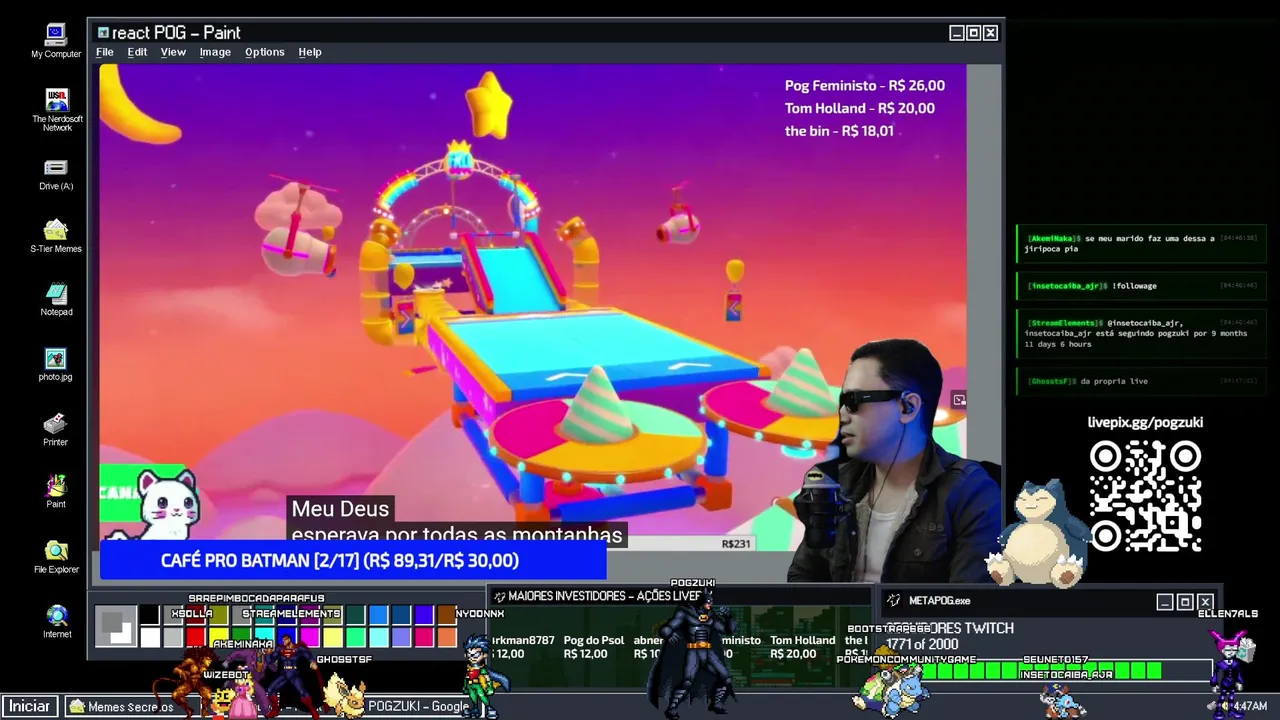Click "Tom Holland R$ 20,00" ticker entry

[x=802, y=647]
